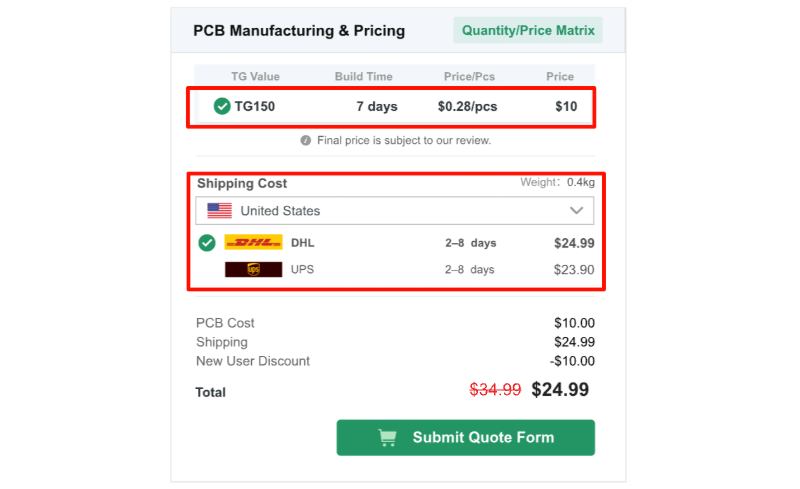Click the UPS carrier logo

coord(253,269)
